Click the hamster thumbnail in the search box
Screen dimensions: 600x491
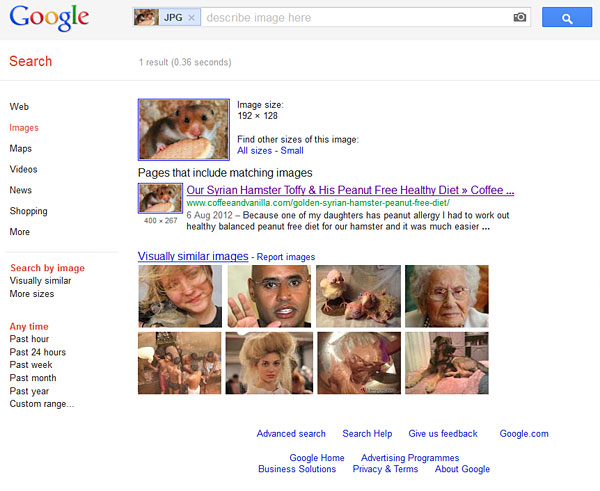(x=146, y=18)
